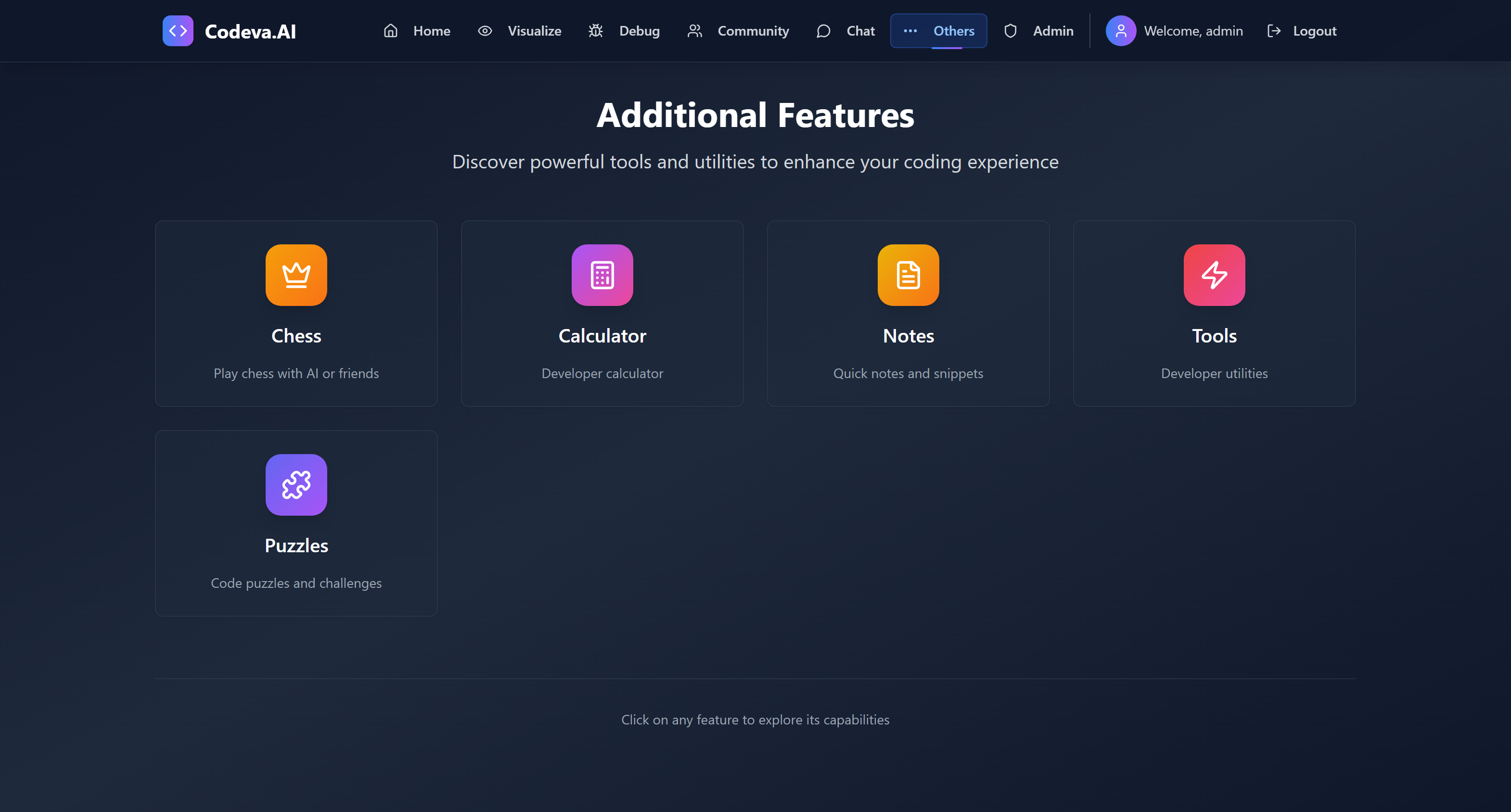This screenshot has height=812, width=1511.
Task: Click the orange Notes document icon
Action: click(908, 275)
